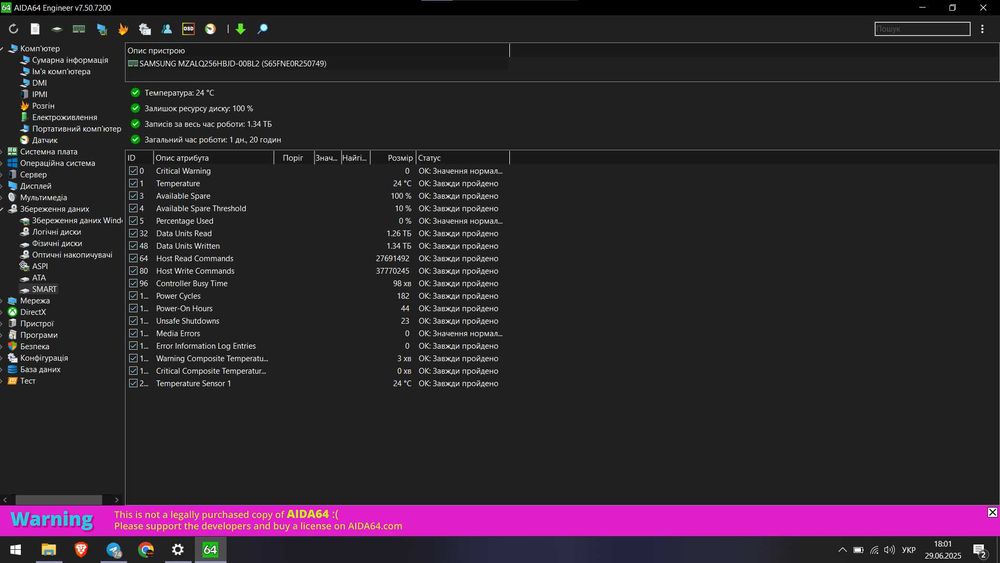Expand the Конфігурація tree node

3,358
